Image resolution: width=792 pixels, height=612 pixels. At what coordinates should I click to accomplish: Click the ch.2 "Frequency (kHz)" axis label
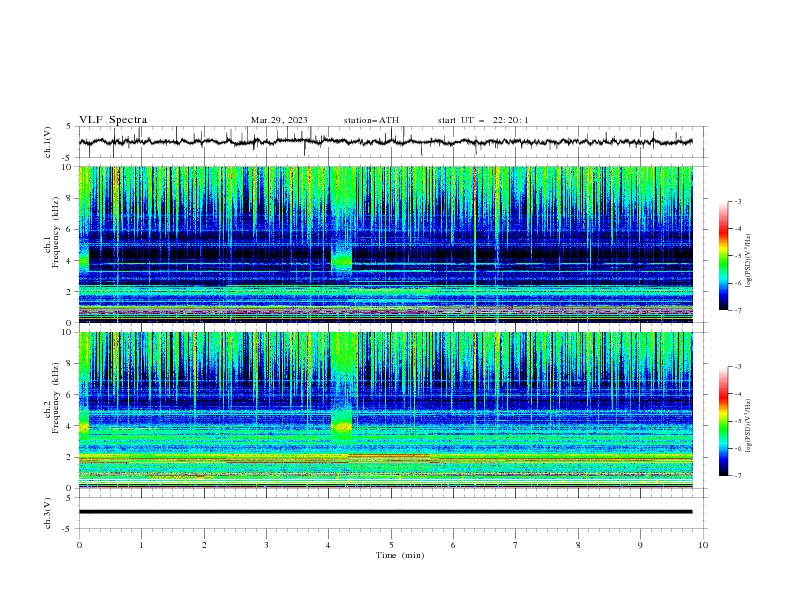point(55,397)
